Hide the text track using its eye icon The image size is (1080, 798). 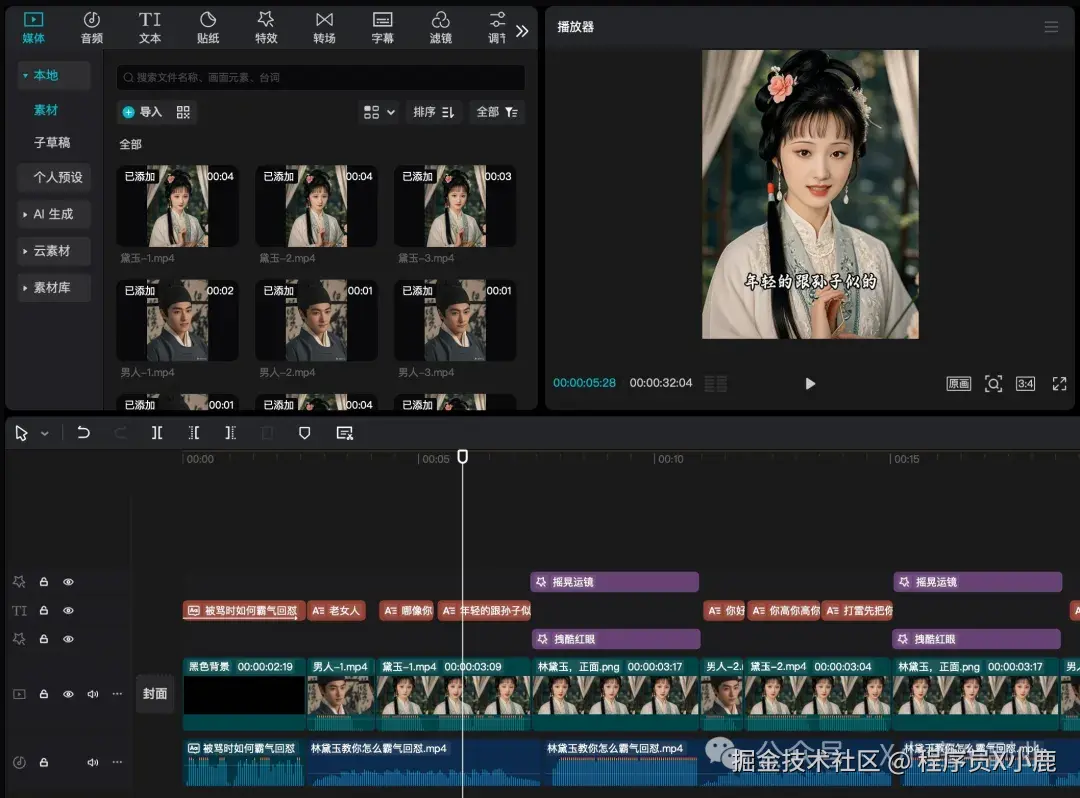pos(69,610)
